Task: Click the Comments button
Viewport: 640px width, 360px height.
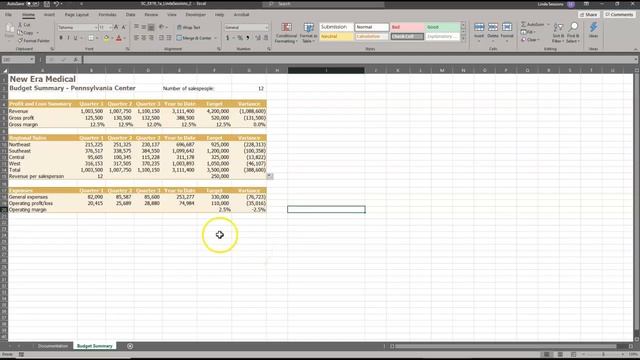Action: pyautogui.click(x=619, y=15)
